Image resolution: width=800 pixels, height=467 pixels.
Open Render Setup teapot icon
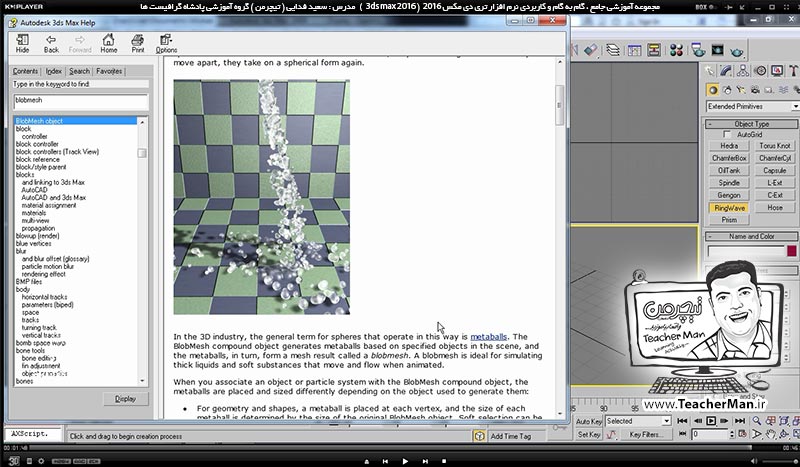(698, 50)
